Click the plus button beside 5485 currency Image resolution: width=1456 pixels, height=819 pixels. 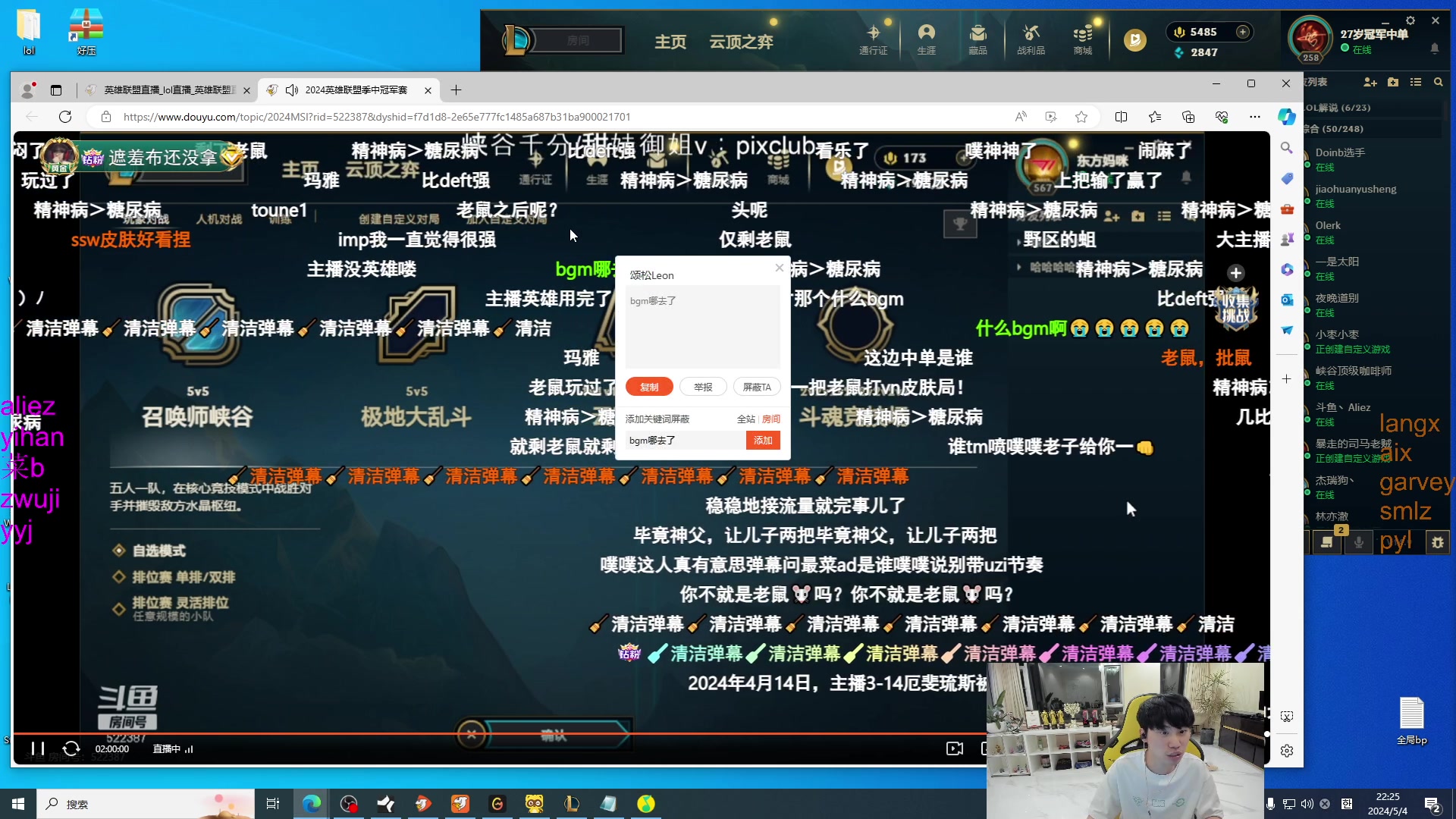tap(1242, 32)
